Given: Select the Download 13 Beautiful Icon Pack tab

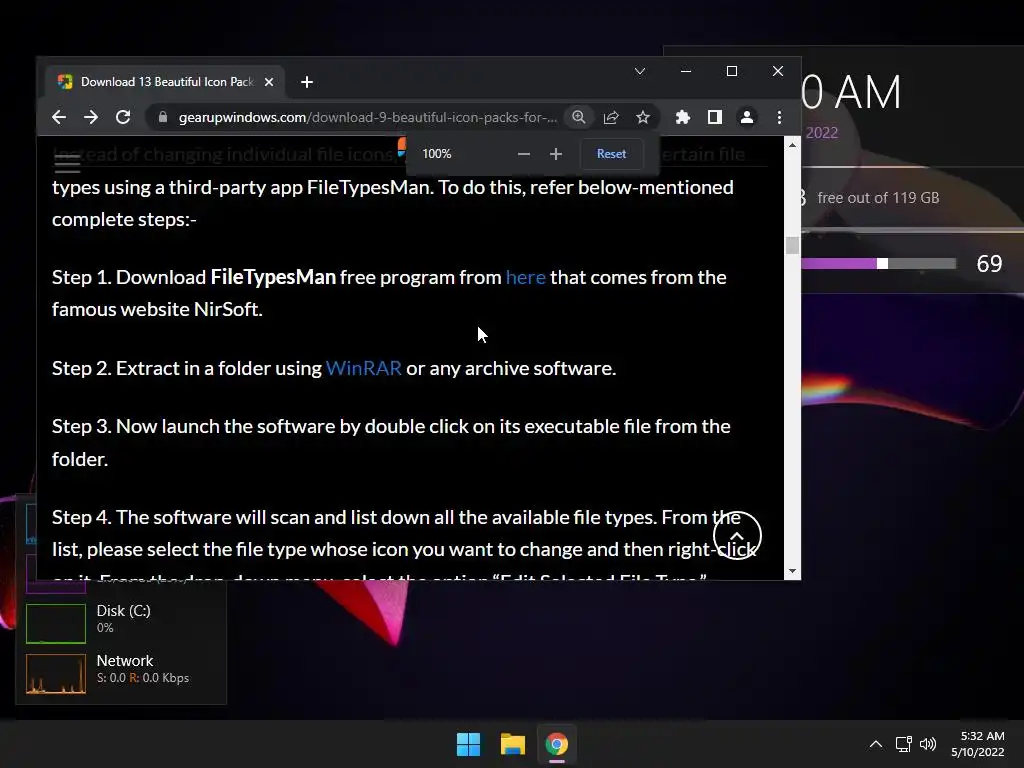Looking at the screenshot, I should 165,82.
